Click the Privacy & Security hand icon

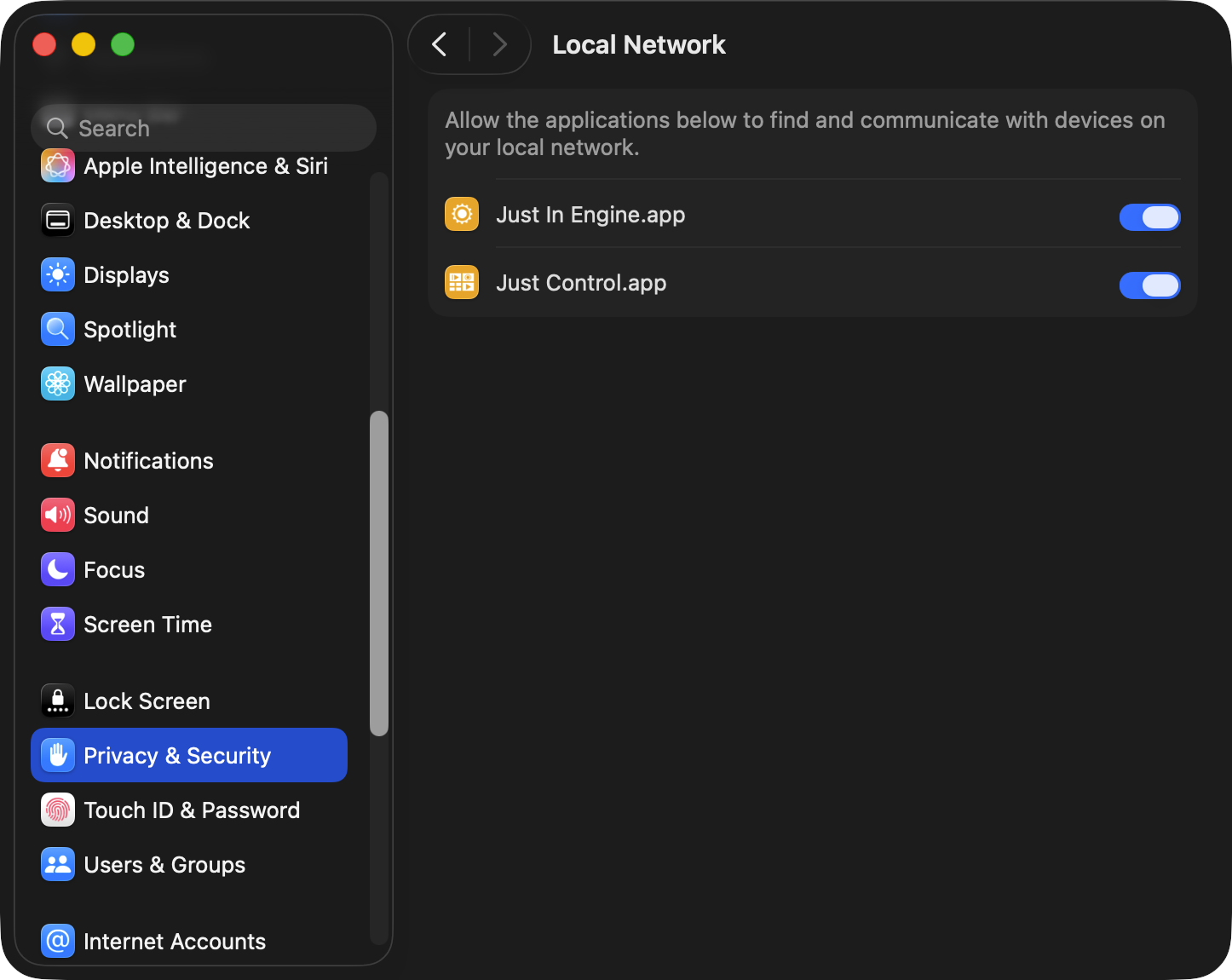[x=58, y=756]
